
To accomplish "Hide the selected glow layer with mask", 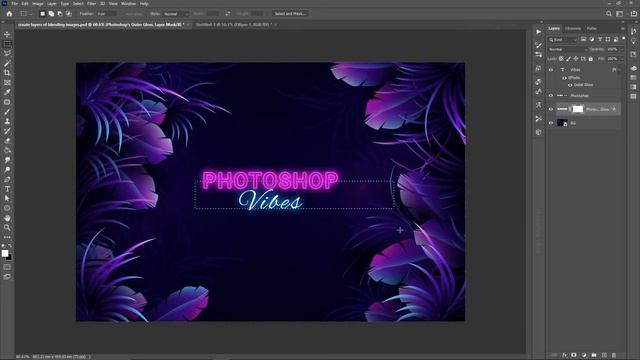I will pyautogui.click(x=551, y=109).
